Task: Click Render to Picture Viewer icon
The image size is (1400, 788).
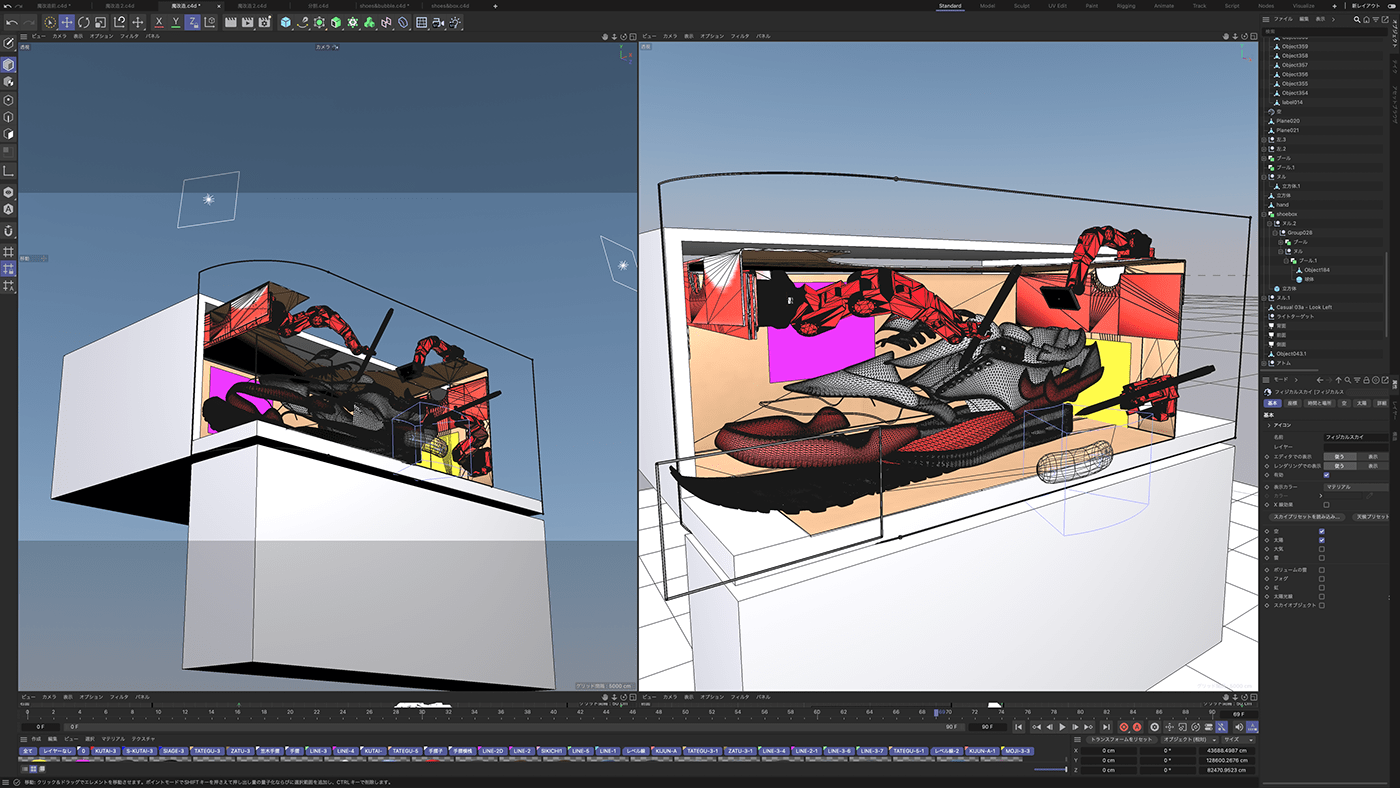Action: tap(247, 22)
